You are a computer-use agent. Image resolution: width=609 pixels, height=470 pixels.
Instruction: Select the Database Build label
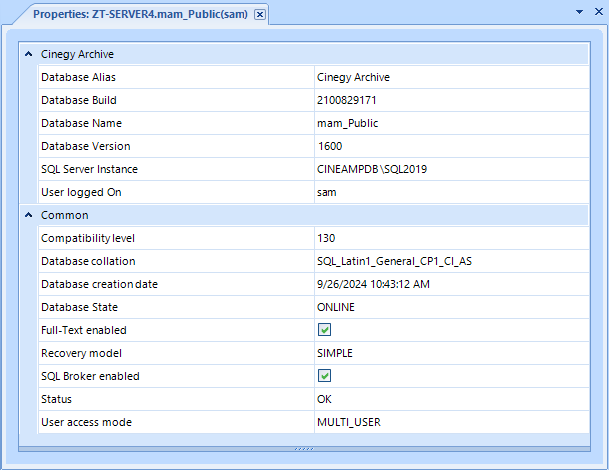coord(79,100)
